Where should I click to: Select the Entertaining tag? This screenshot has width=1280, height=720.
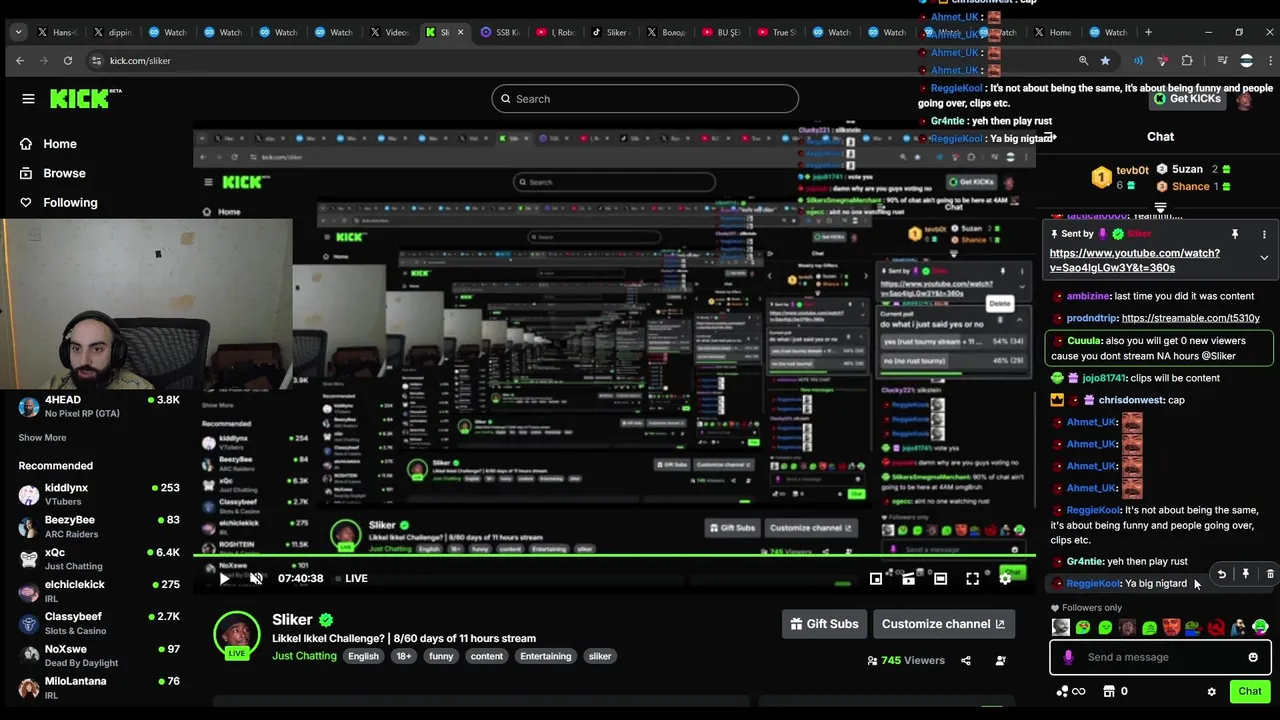point(545,656)
